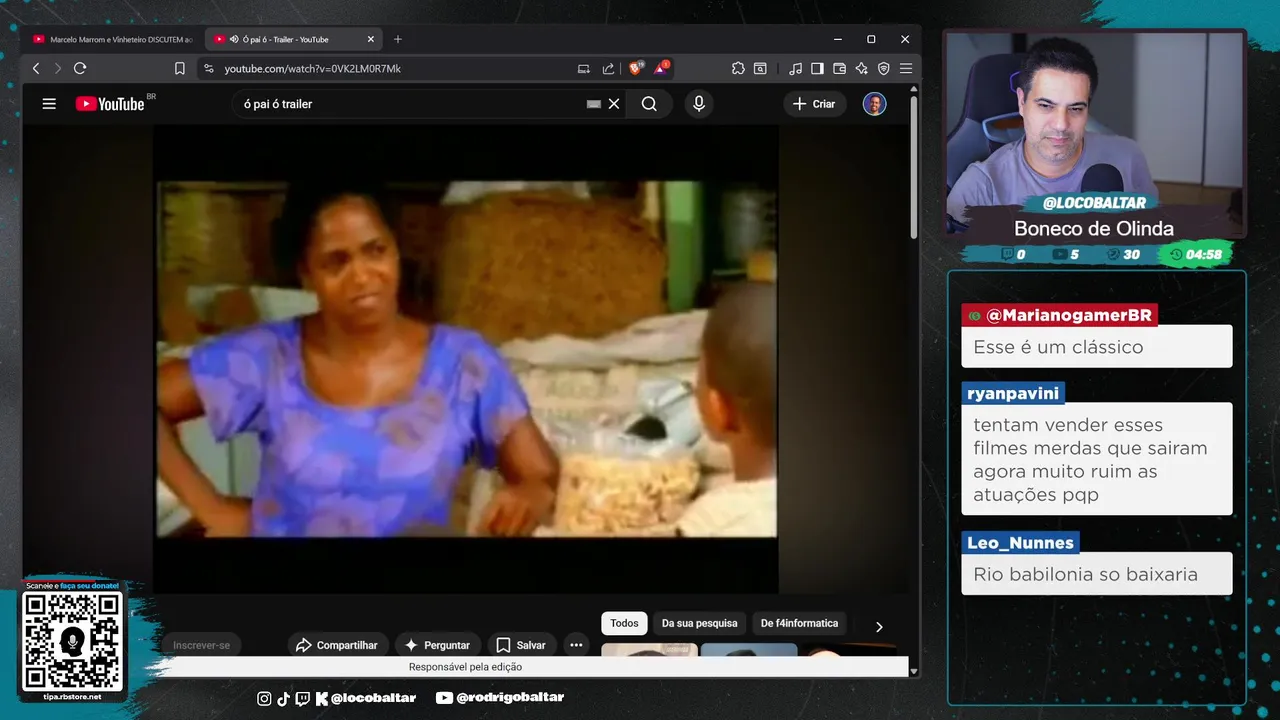Viewport: 1280px width, 720px height.
Task: View site information left of the URL
Action: [x=208, y=68]
